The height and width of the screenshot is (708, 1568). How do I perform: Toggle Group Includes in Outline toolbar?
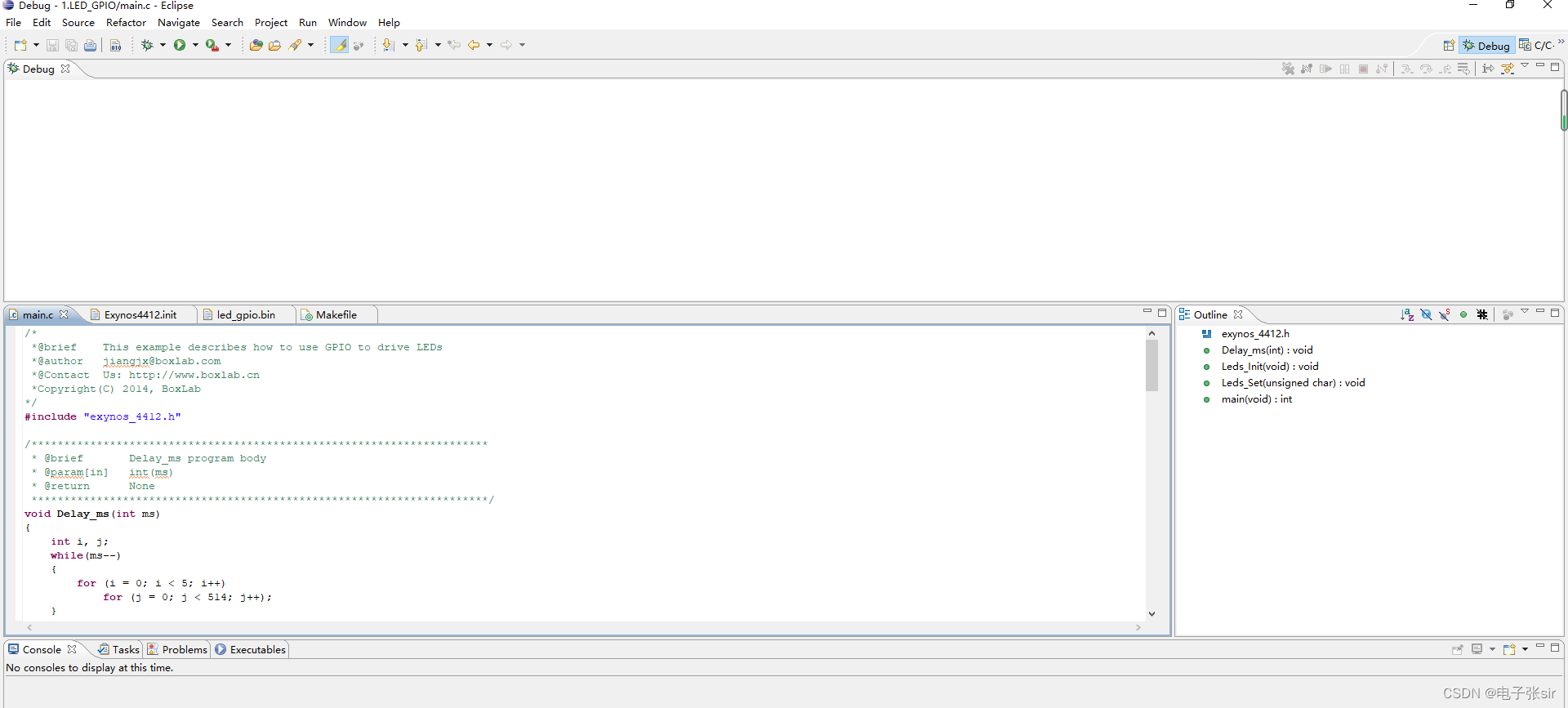[1508, 314]
